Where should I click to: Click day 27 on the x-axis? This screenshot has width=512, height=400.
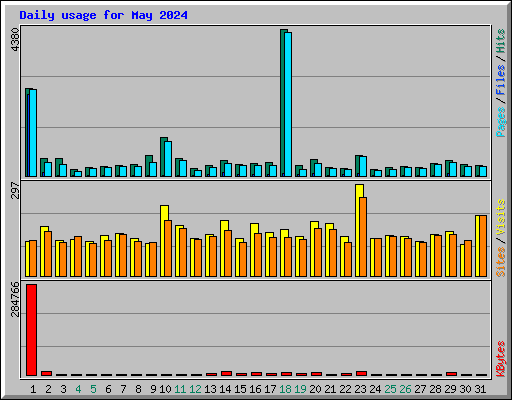click(420, 389)
